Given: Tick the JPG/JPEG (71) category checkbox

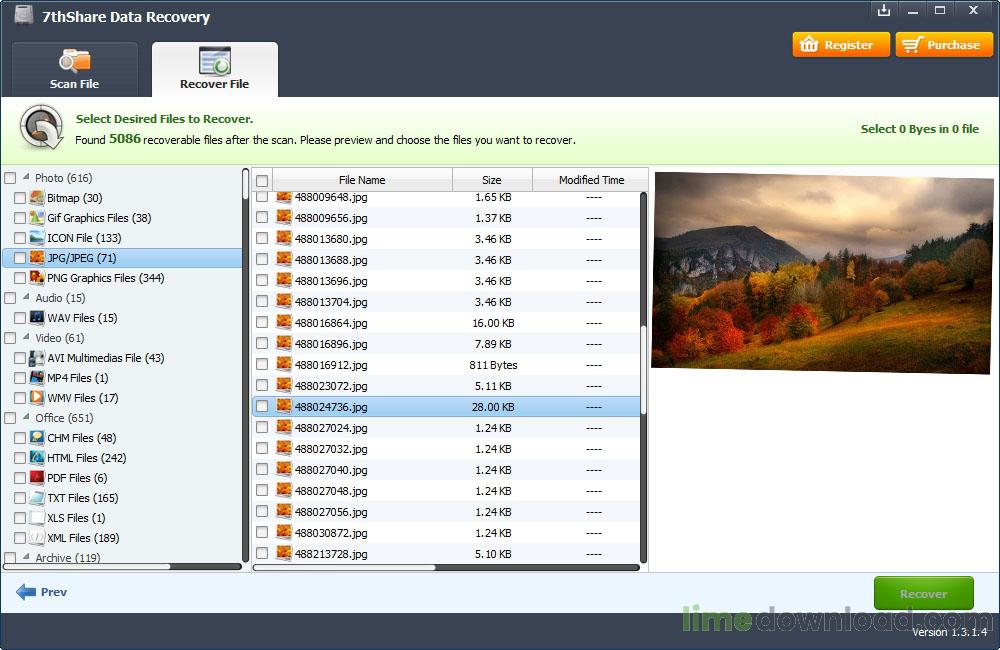Looking at the screenshot, I should click(x=20, y=258).
